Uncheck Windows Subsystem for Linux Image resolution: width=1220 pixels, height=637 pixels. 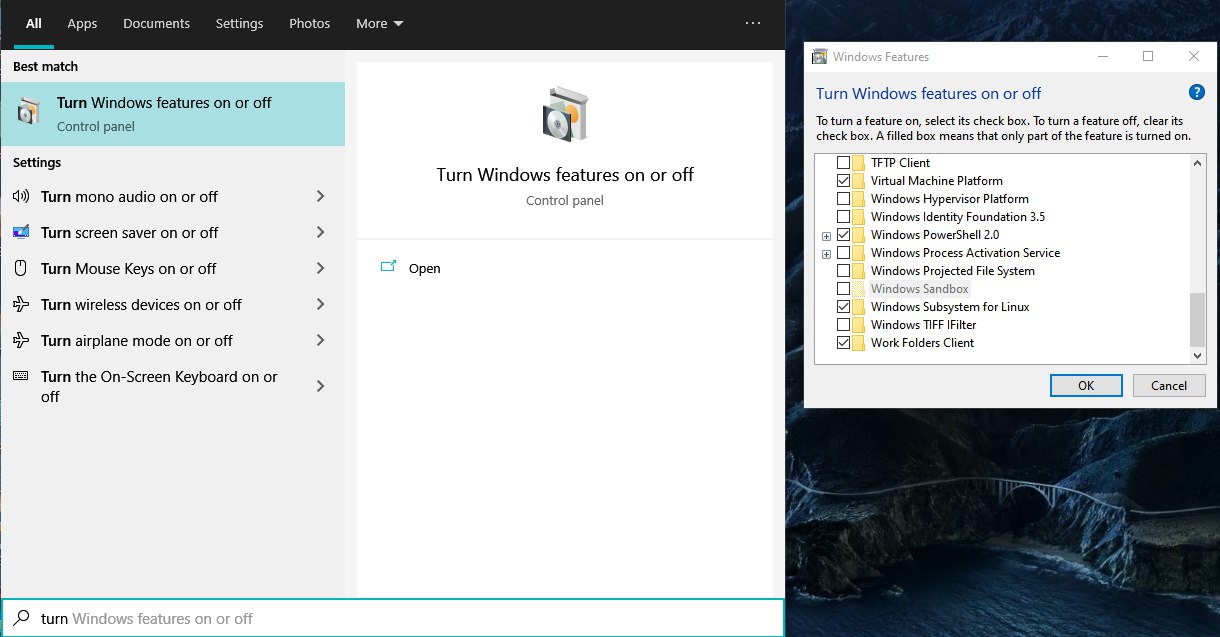coord(843,307)
